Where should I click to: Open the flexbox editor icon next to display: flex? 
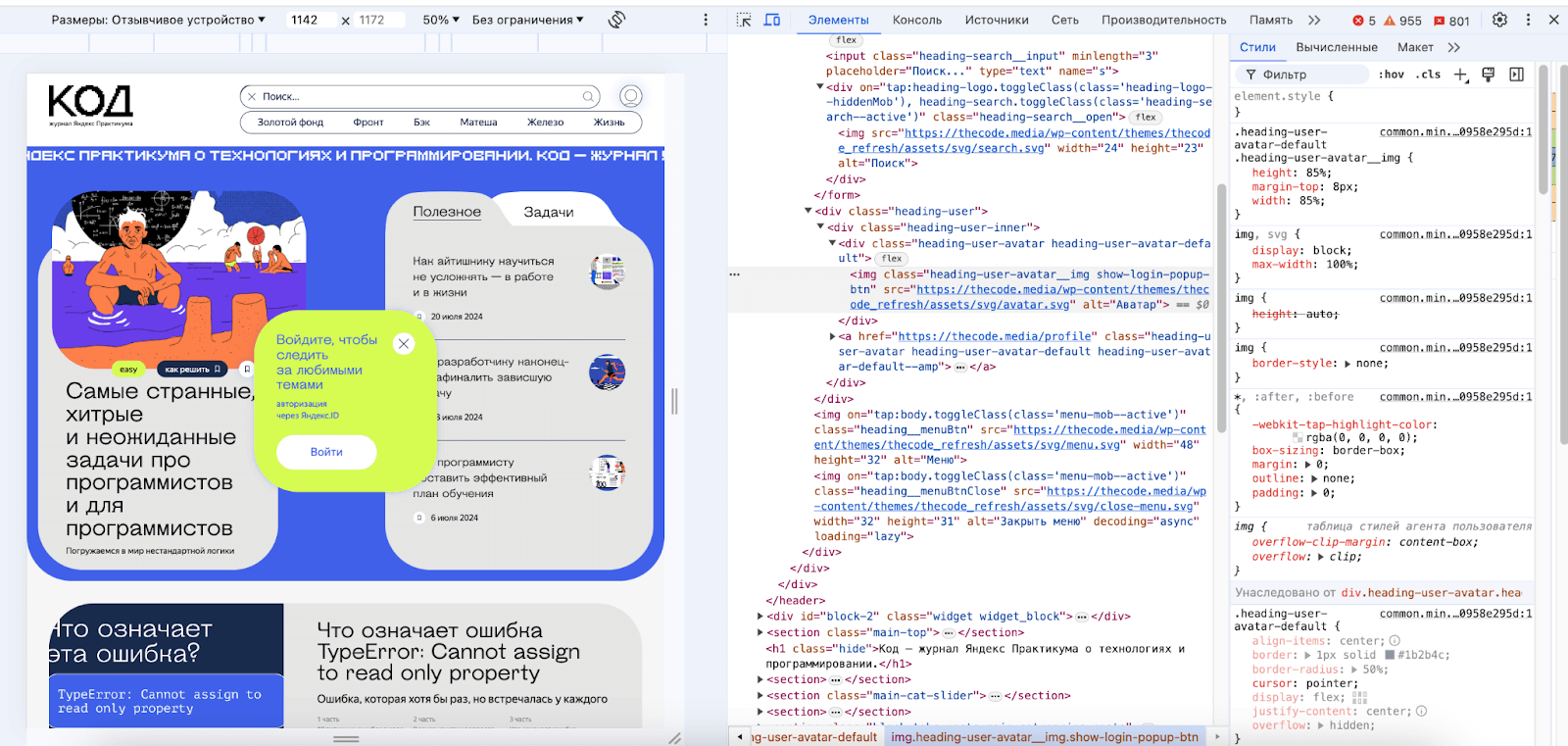(1359, 698)
